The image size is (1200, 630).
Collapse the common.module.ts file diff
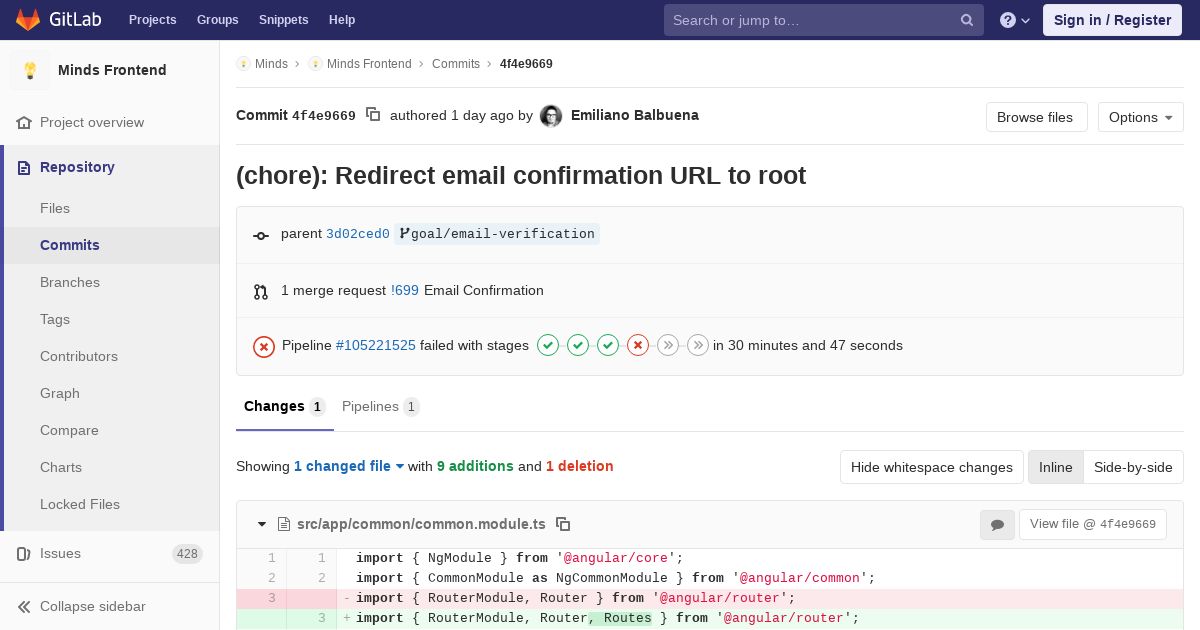pos(263,524)
